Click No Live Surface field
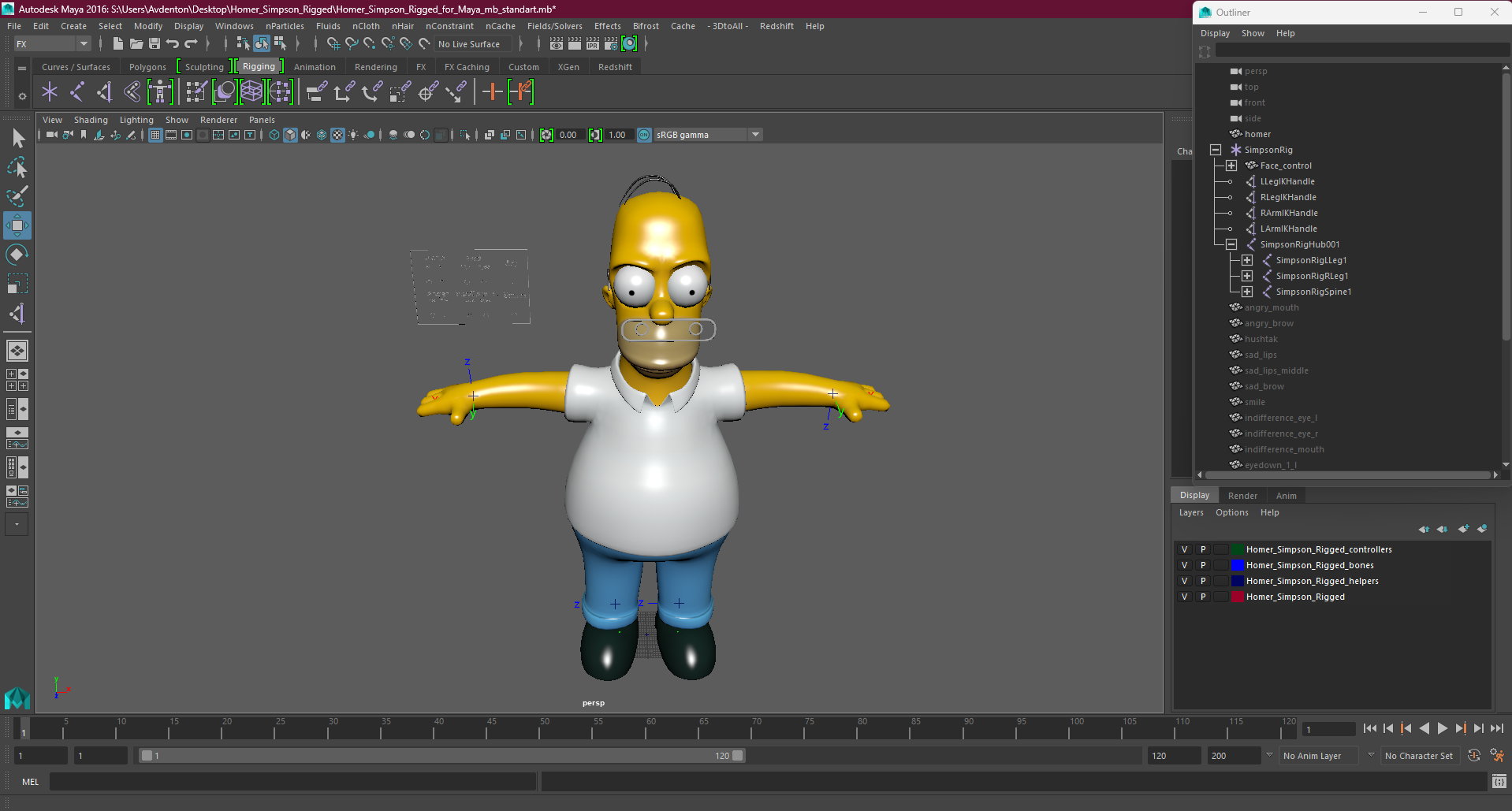Screen dimensions: 1512x811 point(473,44)
